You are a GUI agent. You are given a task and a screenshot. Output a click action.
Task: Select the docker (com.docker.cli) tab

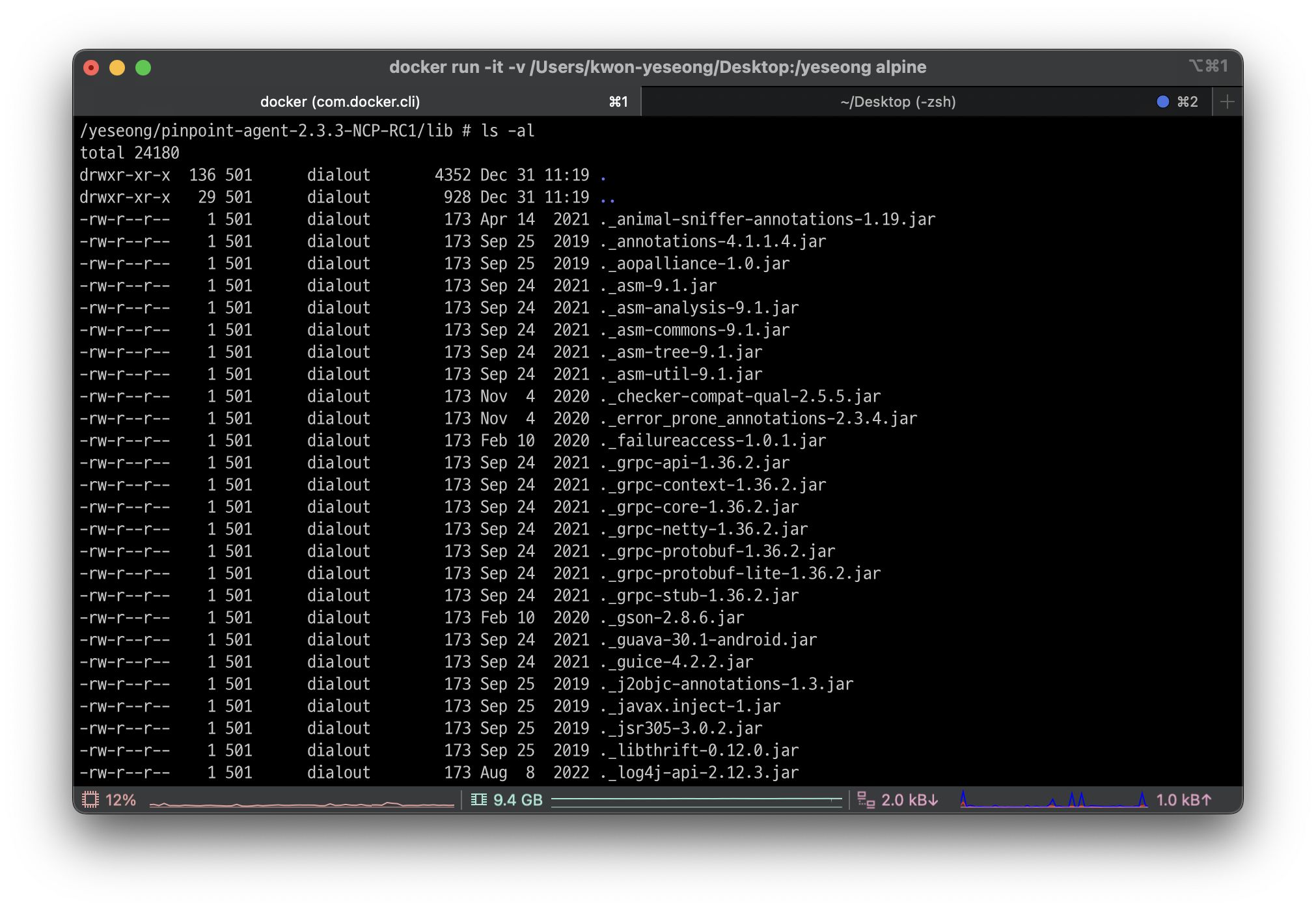pyautogui.click(x=340, y=102)
